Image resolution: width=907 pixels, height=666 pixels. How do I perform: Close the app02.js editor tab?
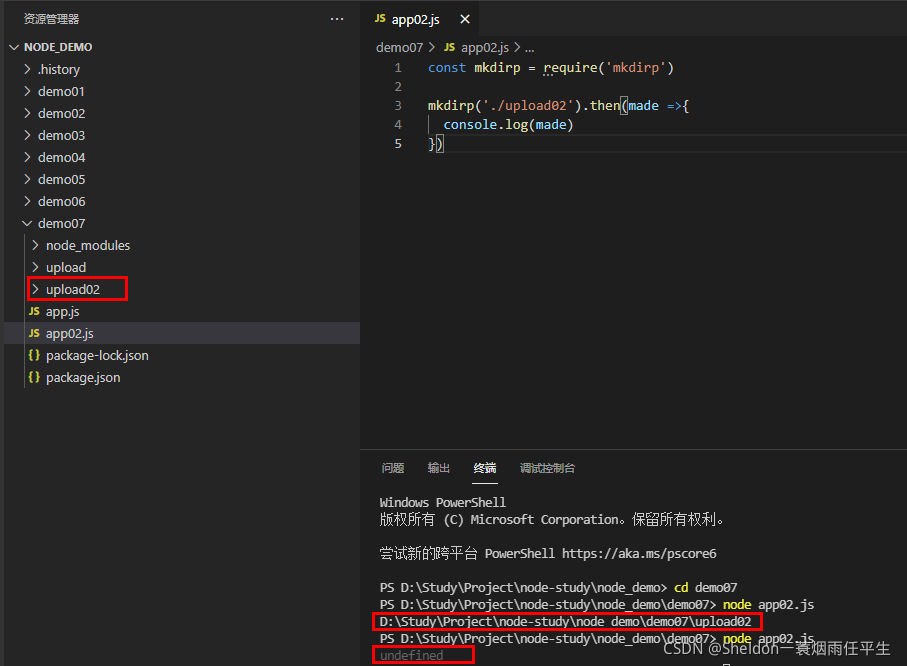coord(464,19)
